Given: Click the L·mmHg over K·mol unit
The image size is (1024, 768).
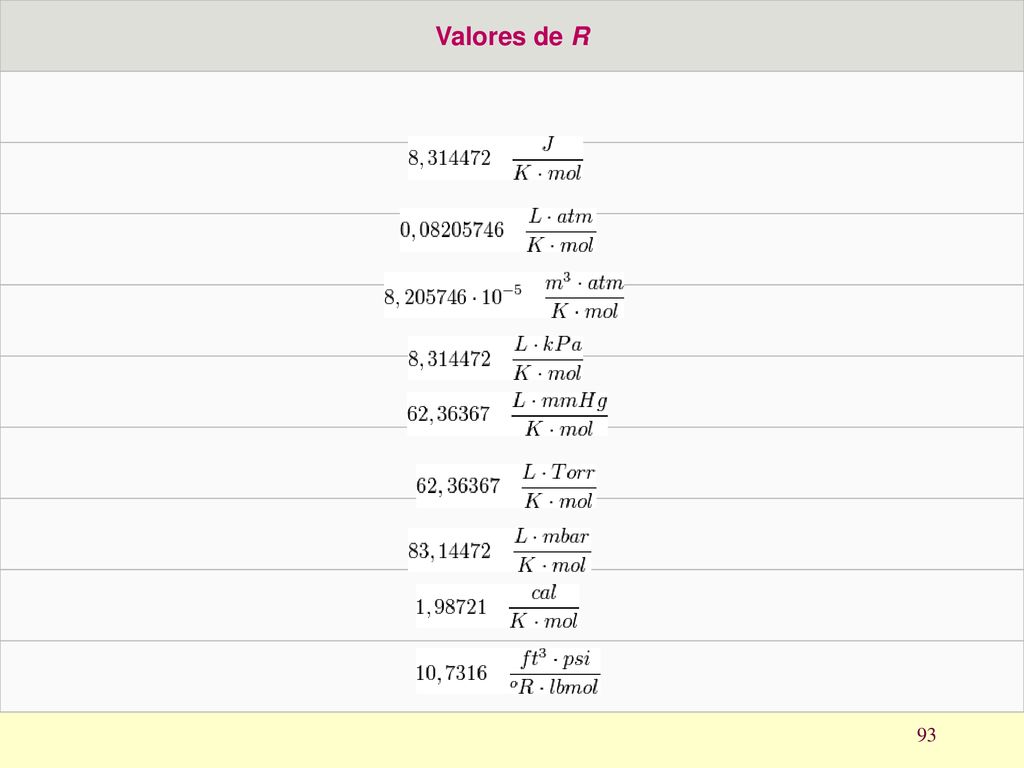Looking at the screenshot, I should (x=560, y=415).
